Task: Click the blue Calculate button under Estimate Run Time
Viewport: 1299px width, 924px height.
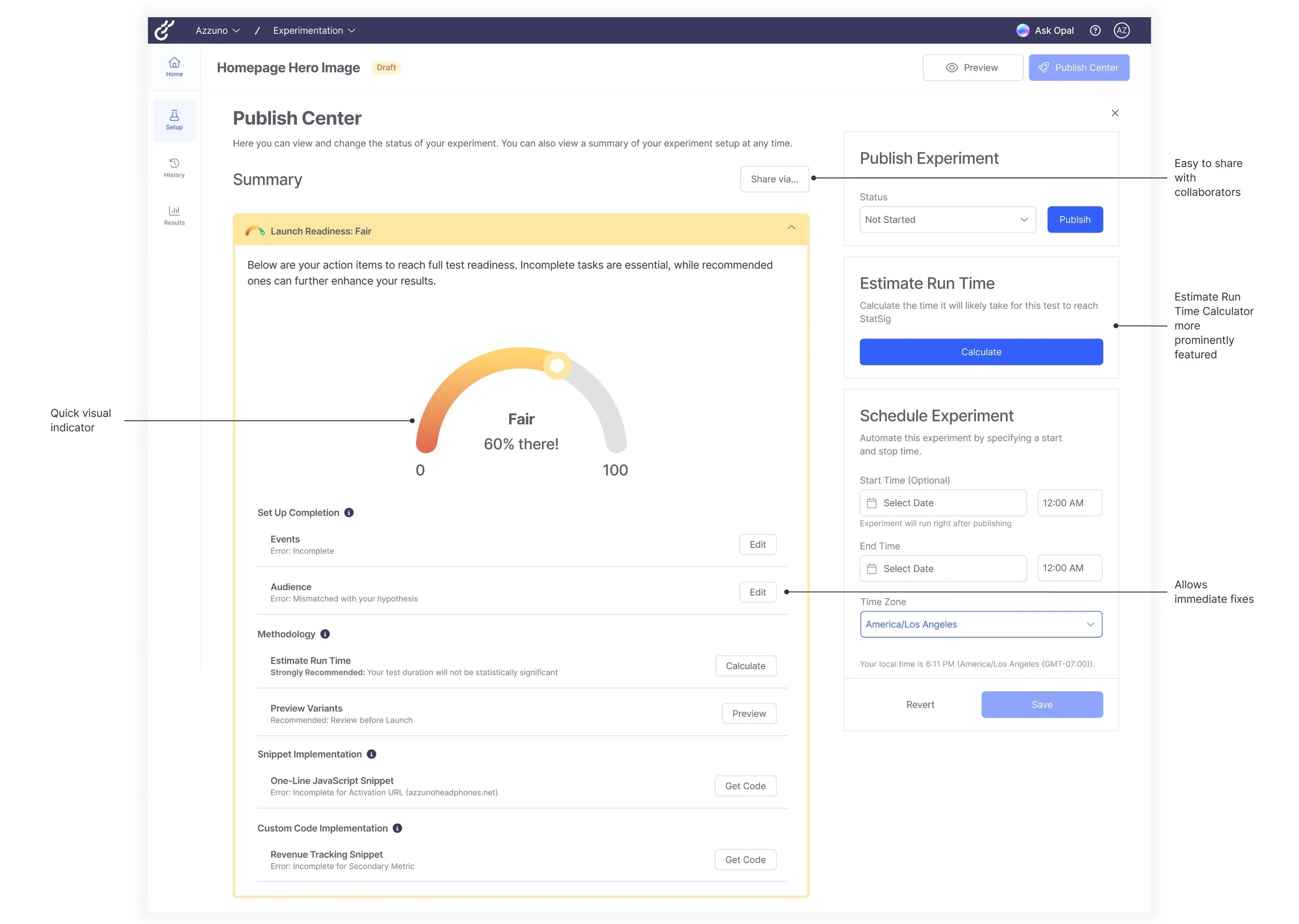Action: 980,352
